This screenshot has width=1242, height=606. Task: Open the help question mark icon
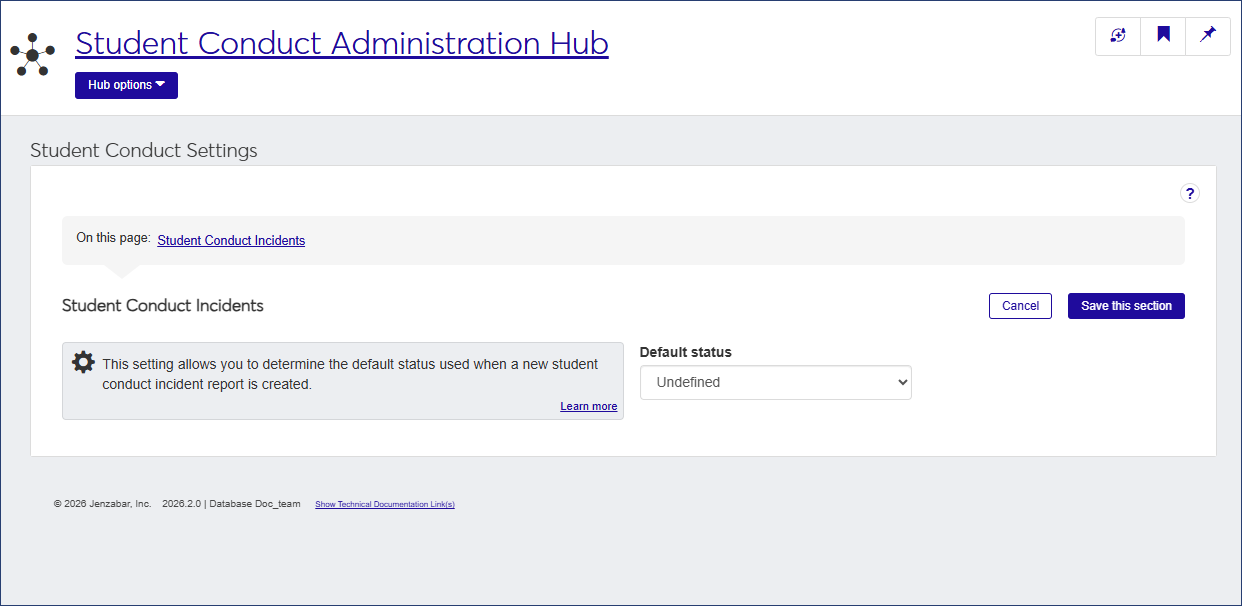point(1189,194)
